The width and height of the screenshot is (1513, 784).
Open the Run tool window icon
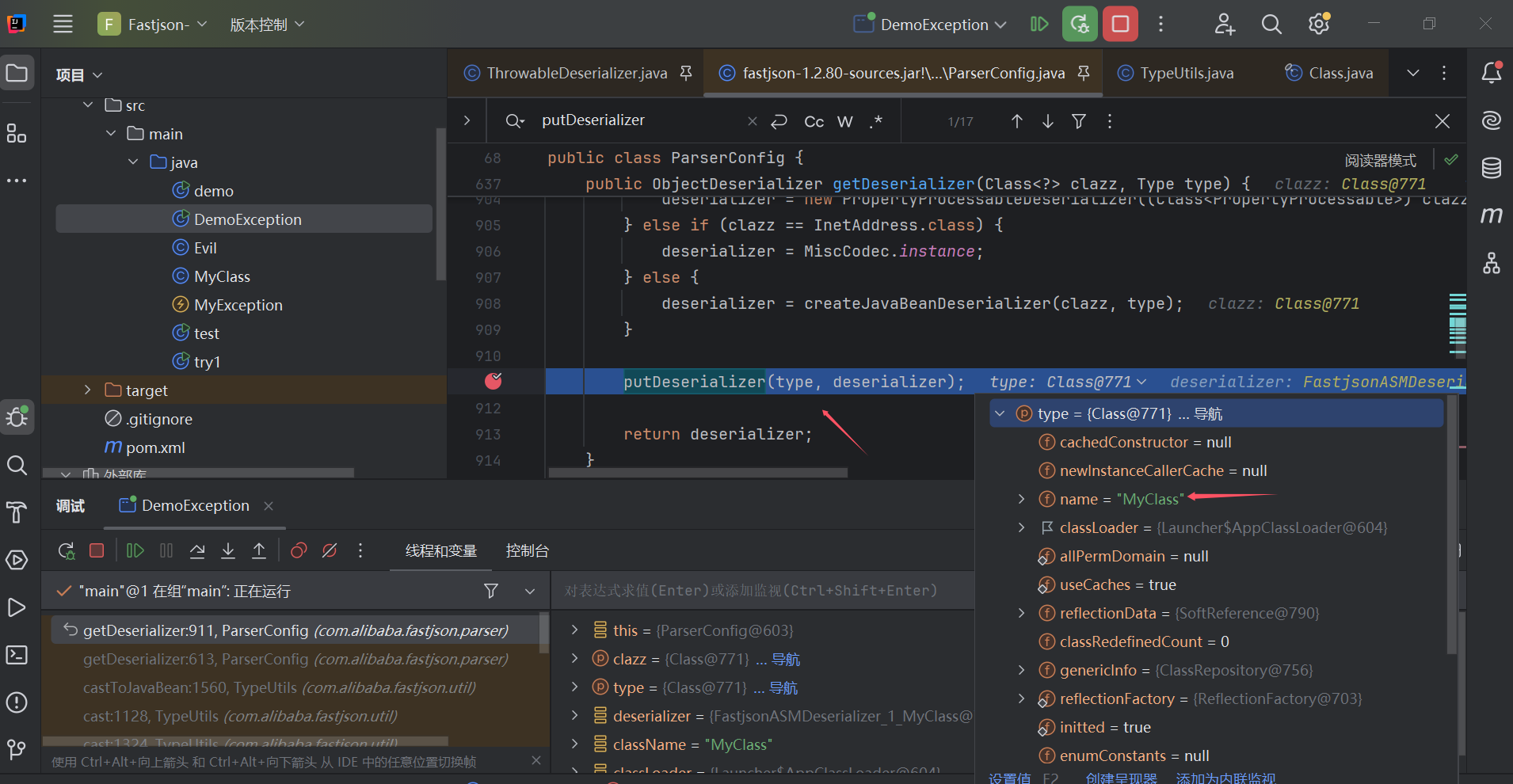(17, 607)
